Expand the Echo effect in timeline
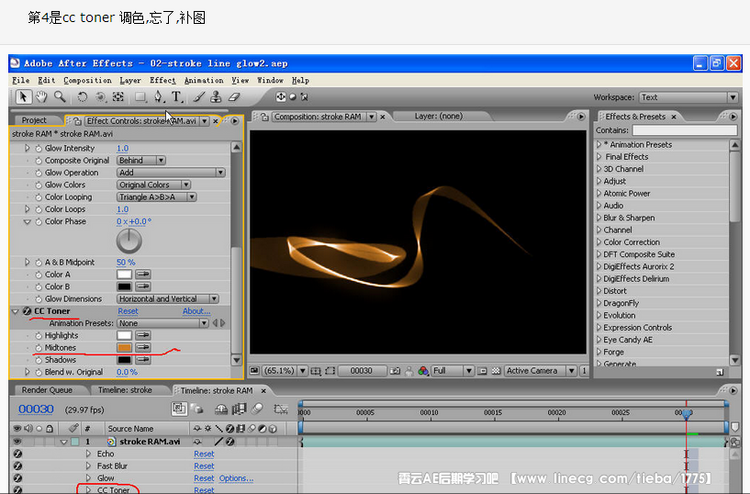The image size is (750, 494). pyautogui.click(x=88, y=453)
